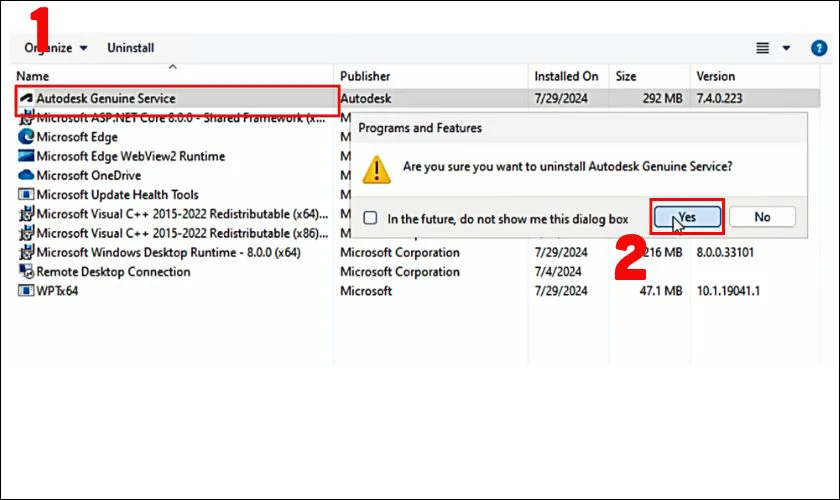The width and height of the screenshot is (840, 500).
Task: Sort by the Publisher column header
Action: [x=365, y=76]
